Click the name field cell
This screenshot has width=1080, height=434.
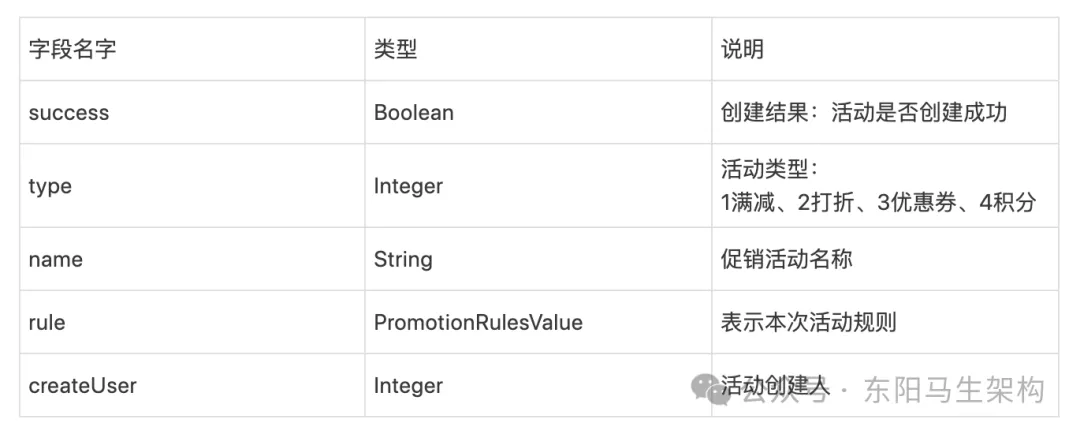192,259
